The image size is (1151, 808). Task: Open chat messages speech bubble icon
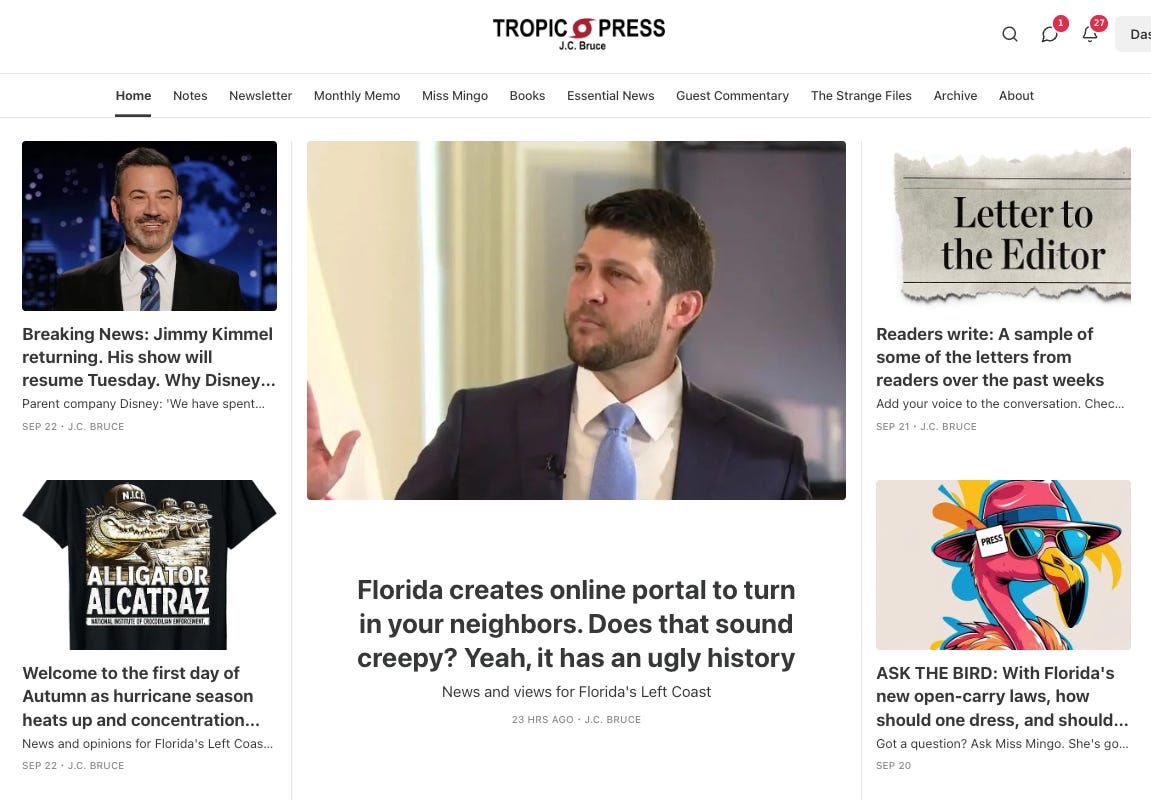coord(1050,34)
